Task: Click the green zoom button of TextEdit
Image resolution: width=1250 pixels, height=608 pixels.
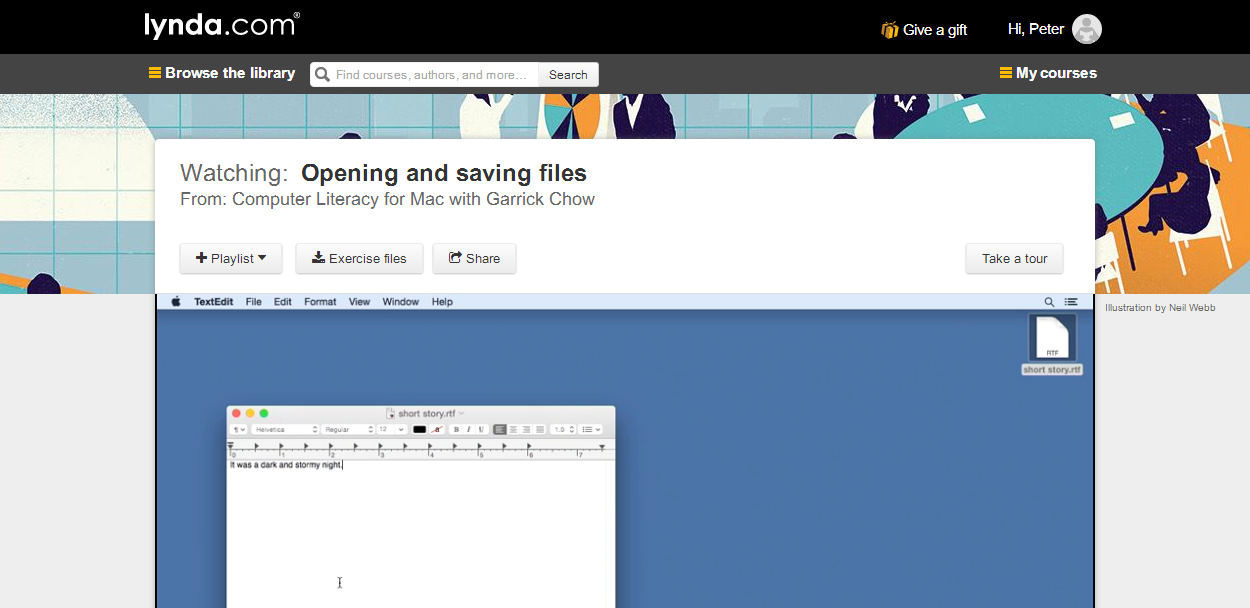Action: [x=264, y=413]
